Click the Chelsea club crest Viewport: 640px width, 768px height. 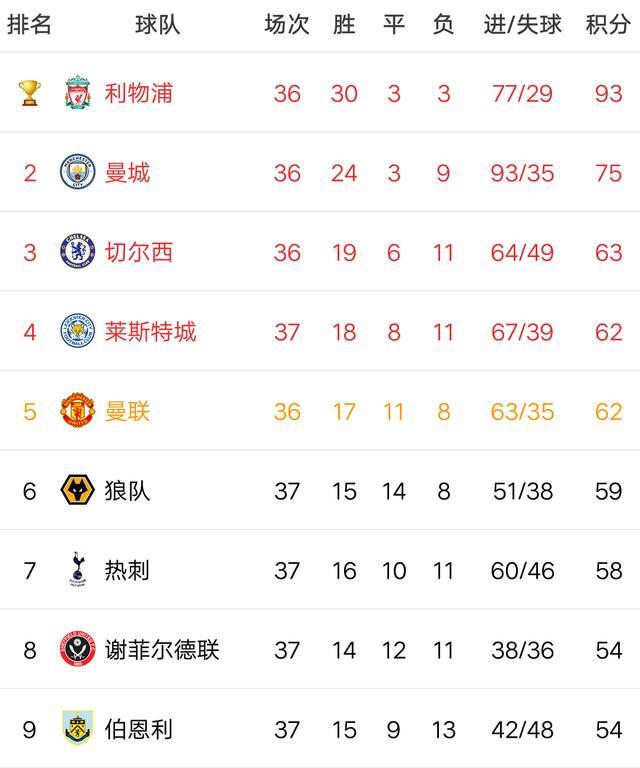click(x=78, y=252)
